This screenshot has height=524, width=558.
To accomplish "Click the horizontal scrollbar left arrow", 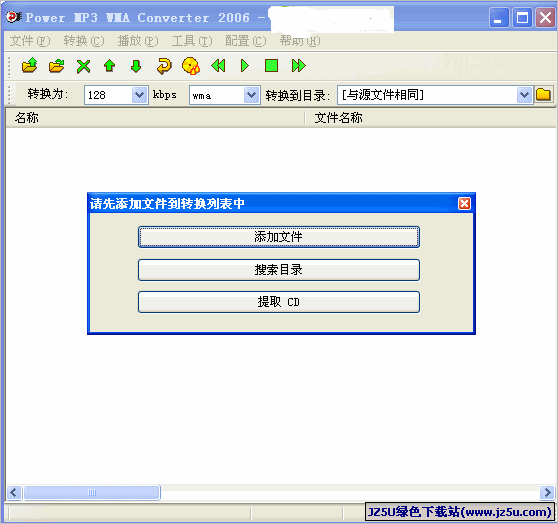I will (x=14, y=493).
